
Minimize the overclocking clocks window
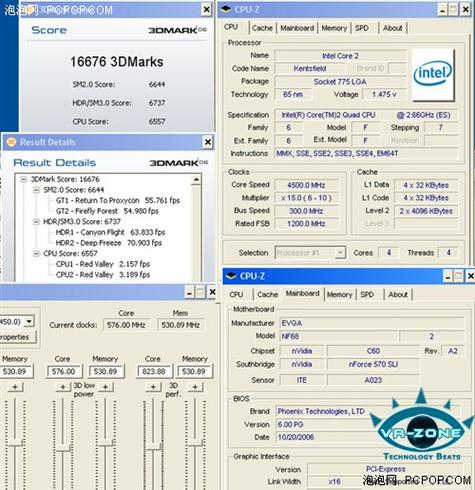[189, 292]
